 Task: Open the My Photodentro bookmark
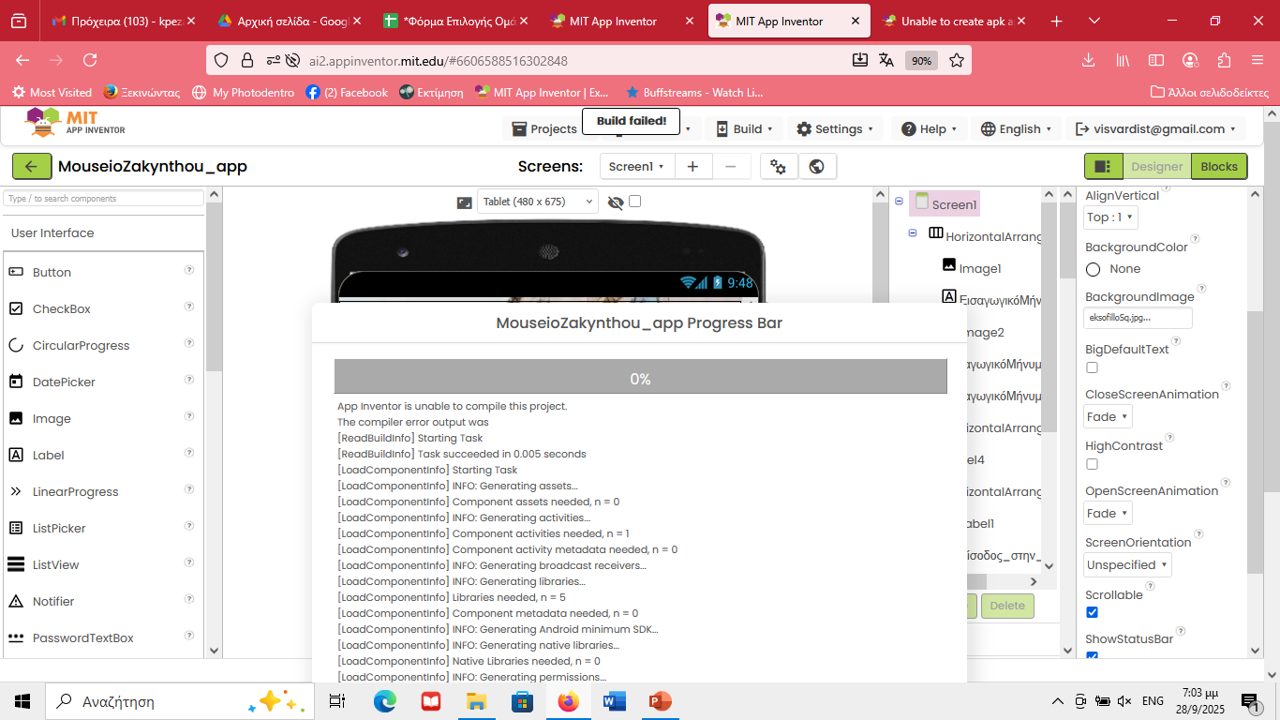click(243, 92)
